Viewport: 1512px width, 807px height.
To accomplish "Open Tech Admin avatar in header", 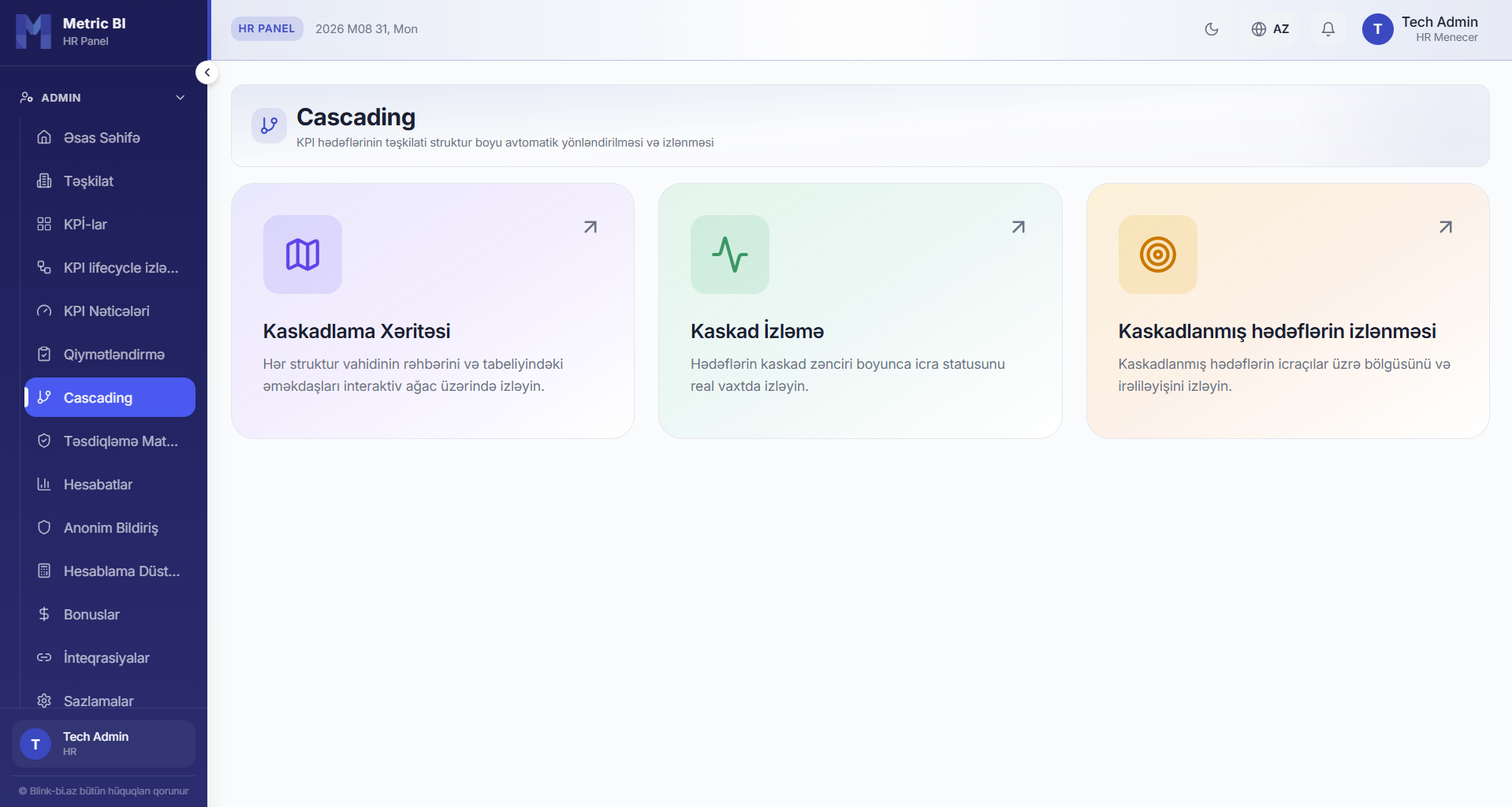I will pos(1377,29).
